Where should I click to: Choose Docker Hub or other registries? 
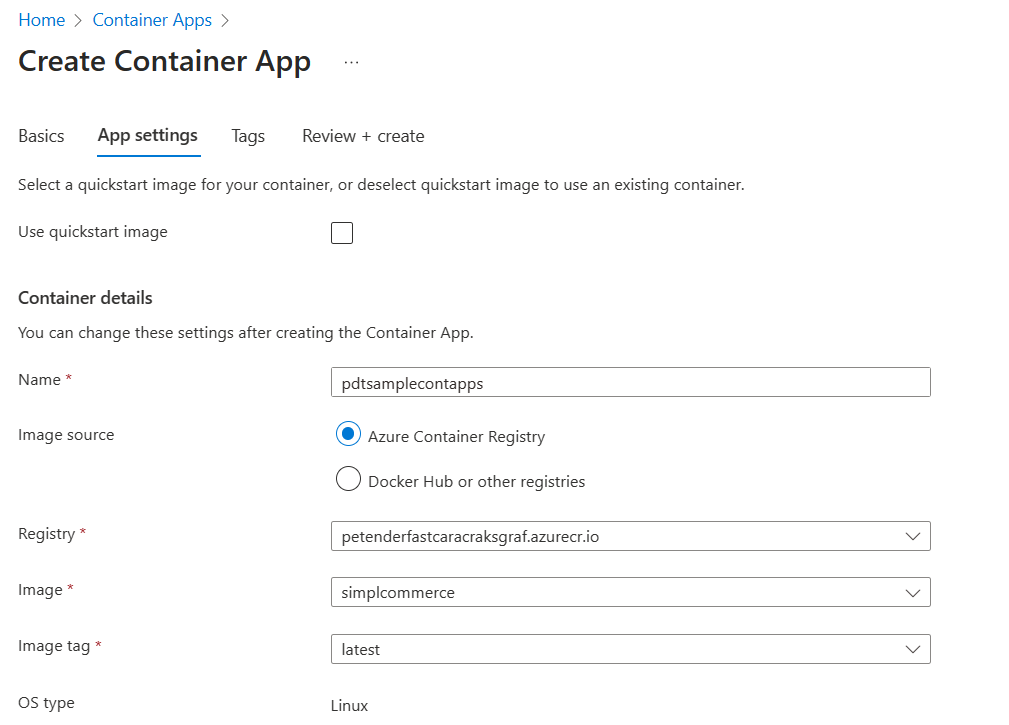pos(348,479)
